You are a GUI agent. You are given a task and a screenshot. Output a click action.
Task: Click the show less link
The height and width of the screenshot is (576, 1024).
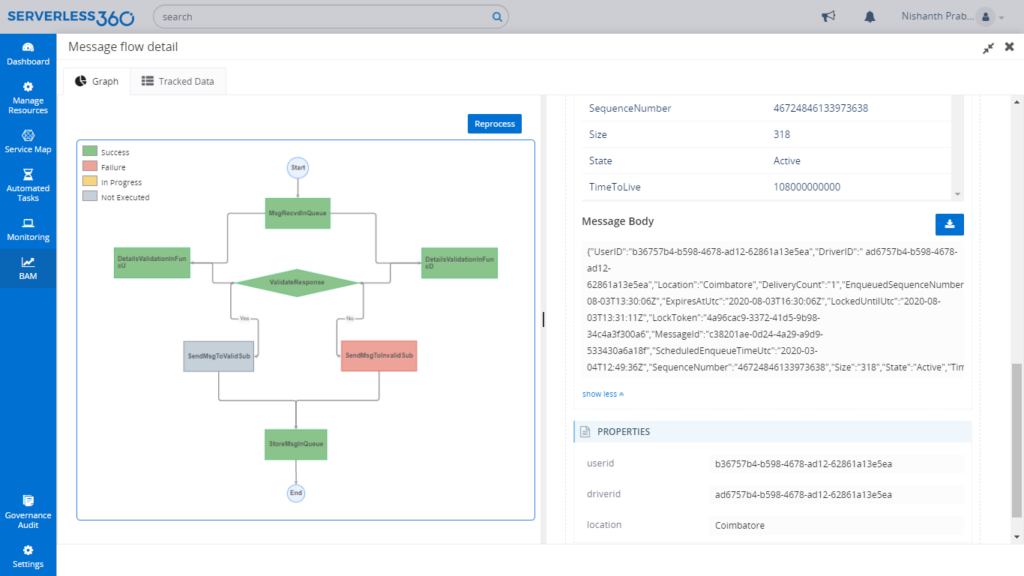(x=600, y=394)
